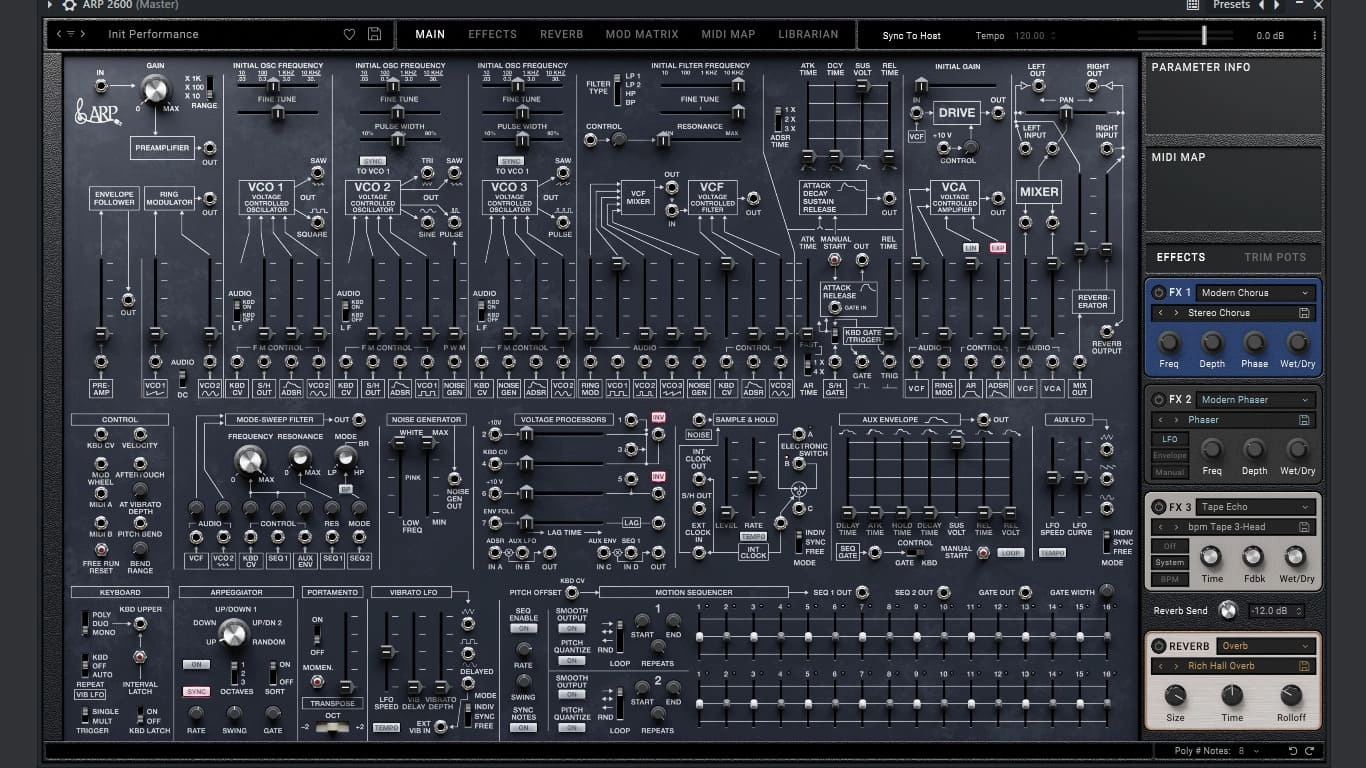Click the KBD UPPER jack
This screenshot has width=1366, height=768.
(140, 624)
